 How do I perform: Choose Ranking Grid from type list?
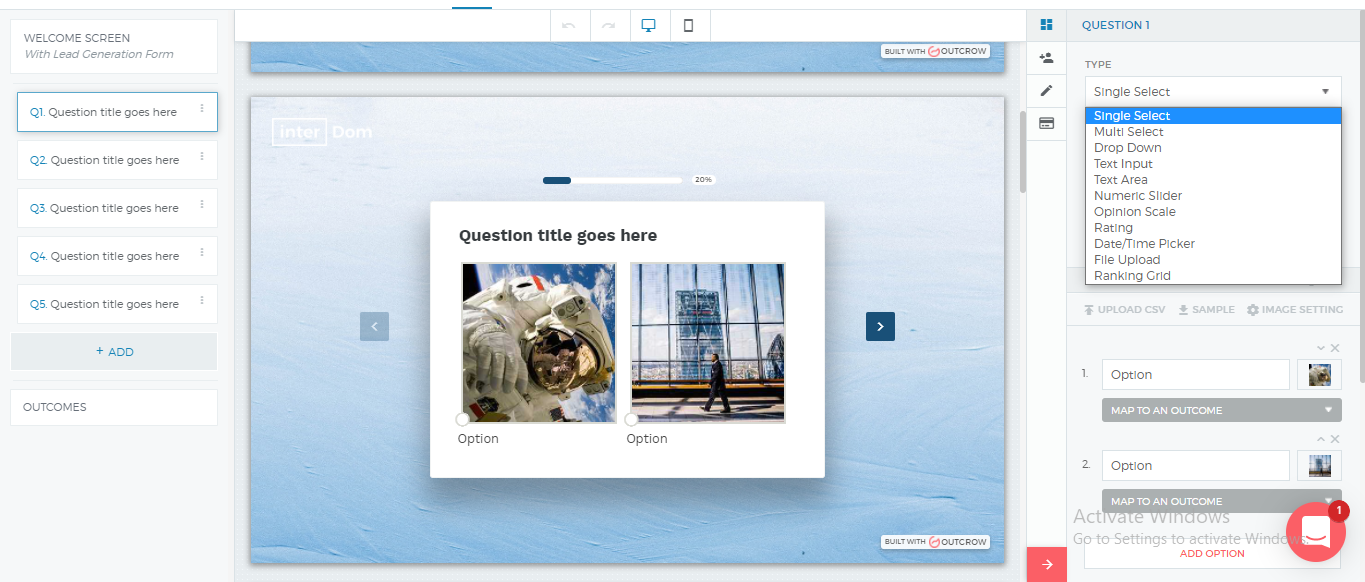coord(1213,276)
